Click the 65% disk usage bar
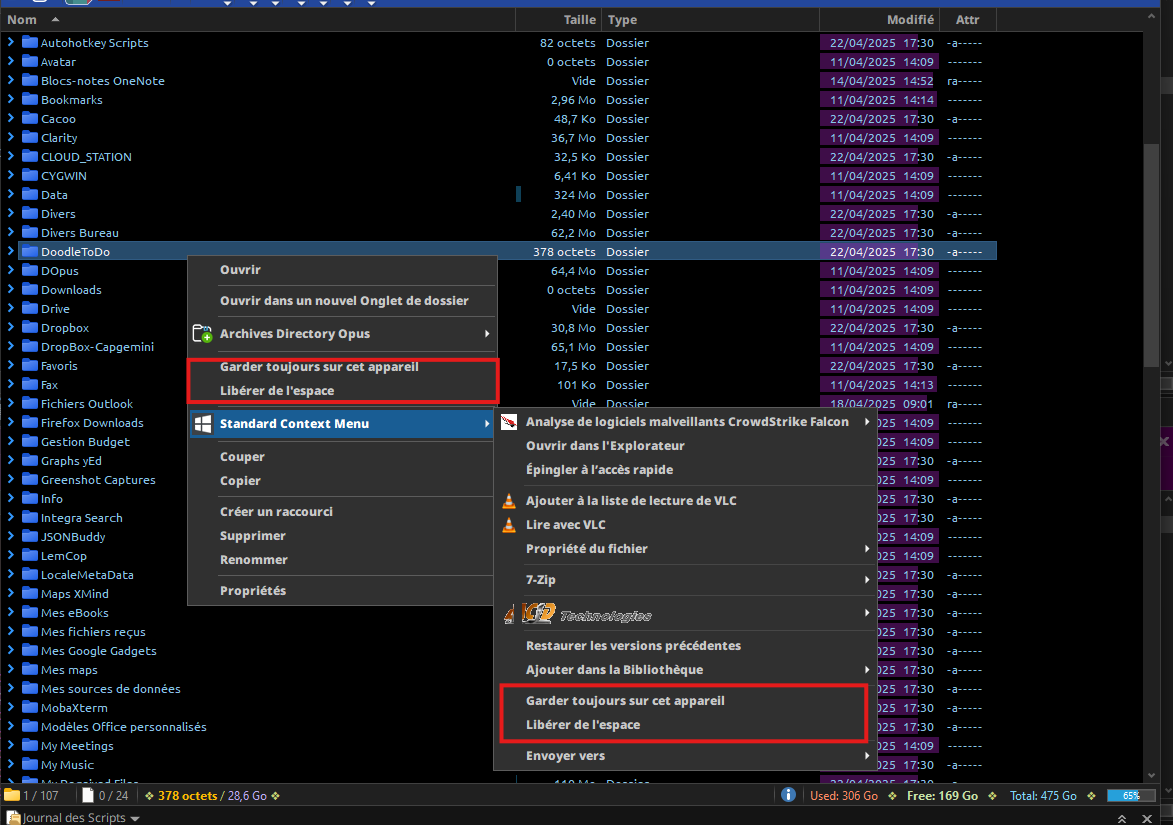The height and width of the screenshot is (825, 1173). click(x=1132, y=796)
